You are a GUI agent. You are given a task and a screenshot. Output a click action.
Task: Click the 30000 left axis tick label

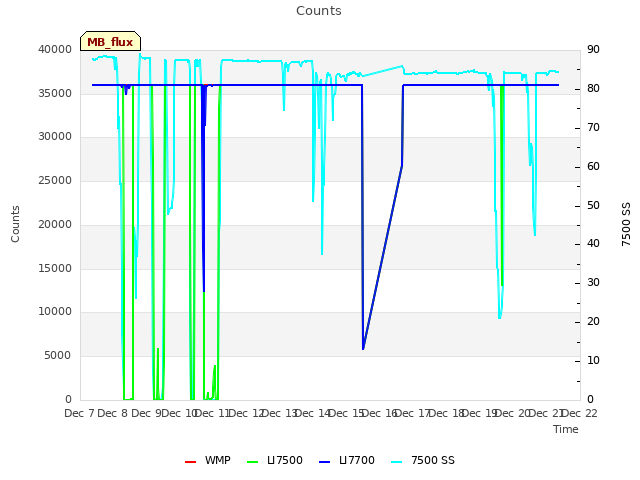[x=55, y=136]
